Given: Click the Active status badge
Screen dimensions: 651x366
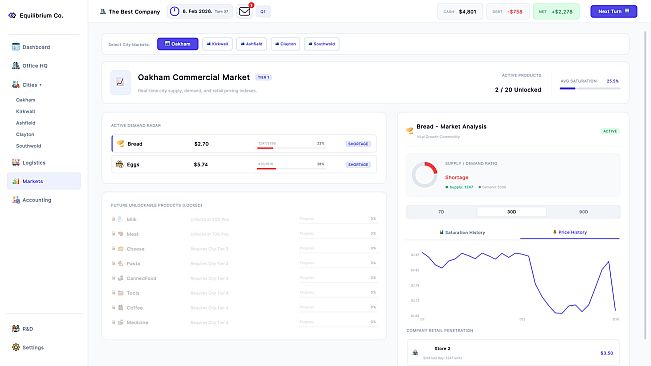Looking at the screenshot, I should coord(610,131).
